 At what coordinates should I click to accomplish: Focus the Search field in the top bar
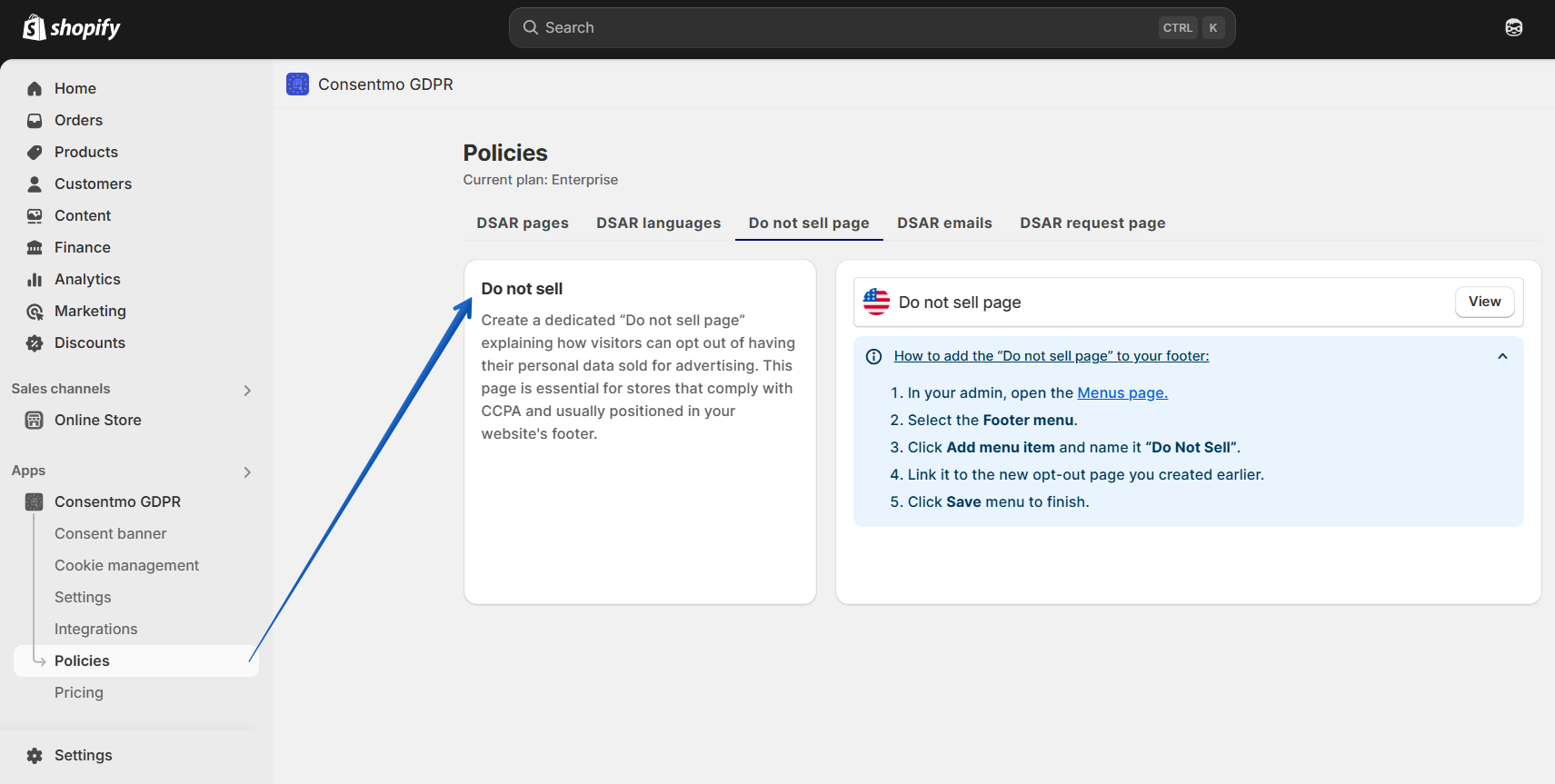[x=872, y=27]
